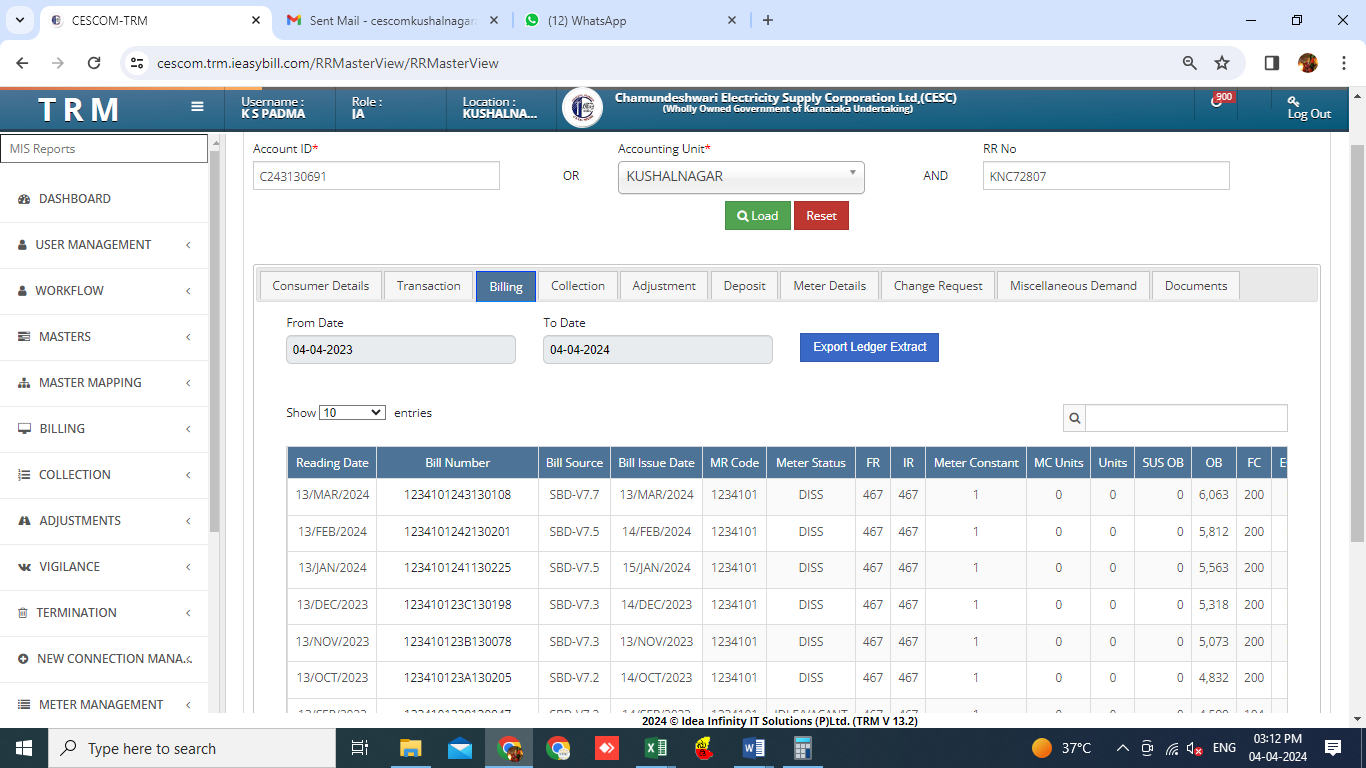The width and height of the screenshot is (1366, 768).
Task: Switch to Sent Mail Gmail browser tab
Action: pyautogui.click(x=391, y=20)
